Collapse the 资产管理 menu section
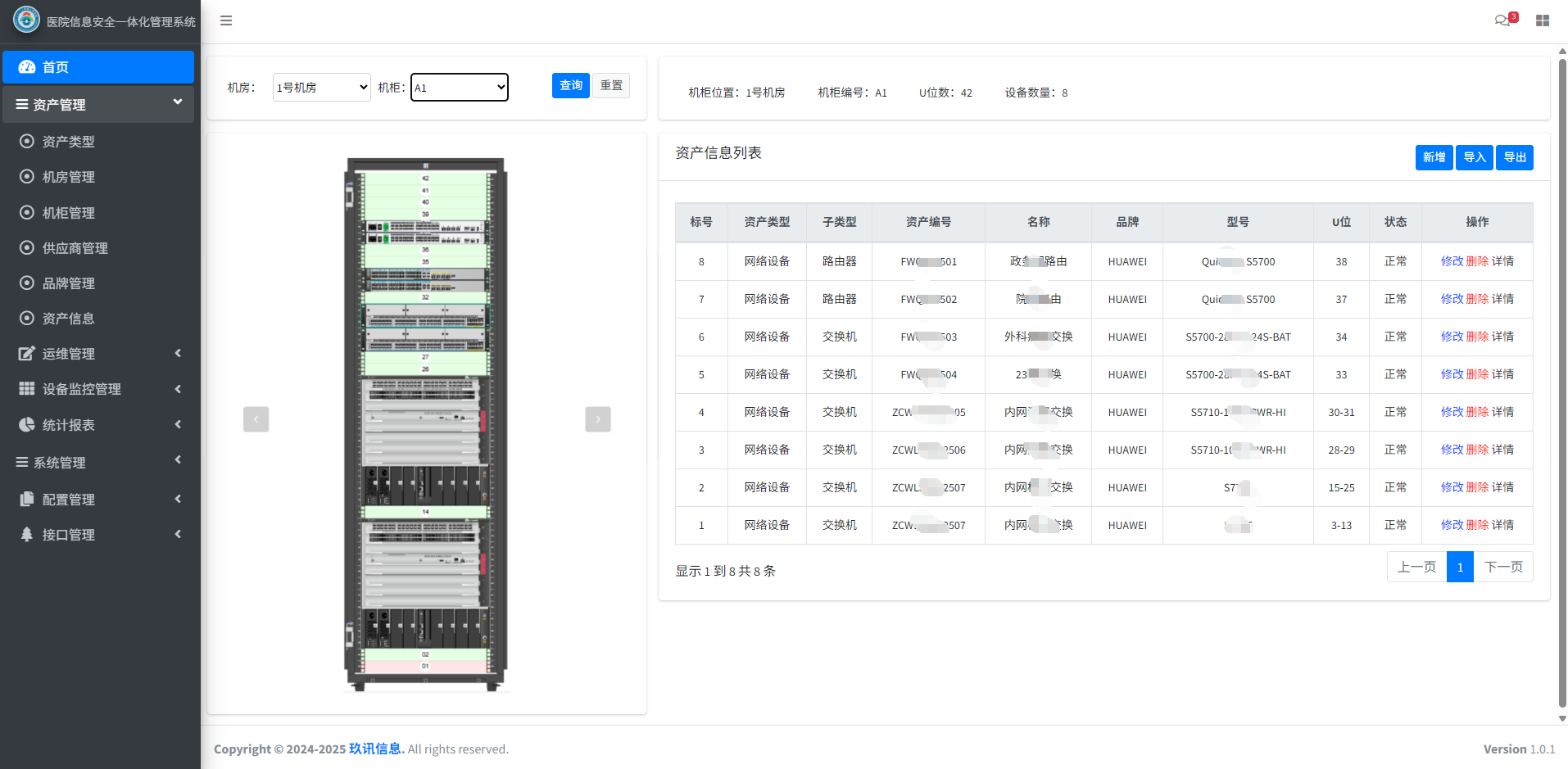 click(98, 105)
